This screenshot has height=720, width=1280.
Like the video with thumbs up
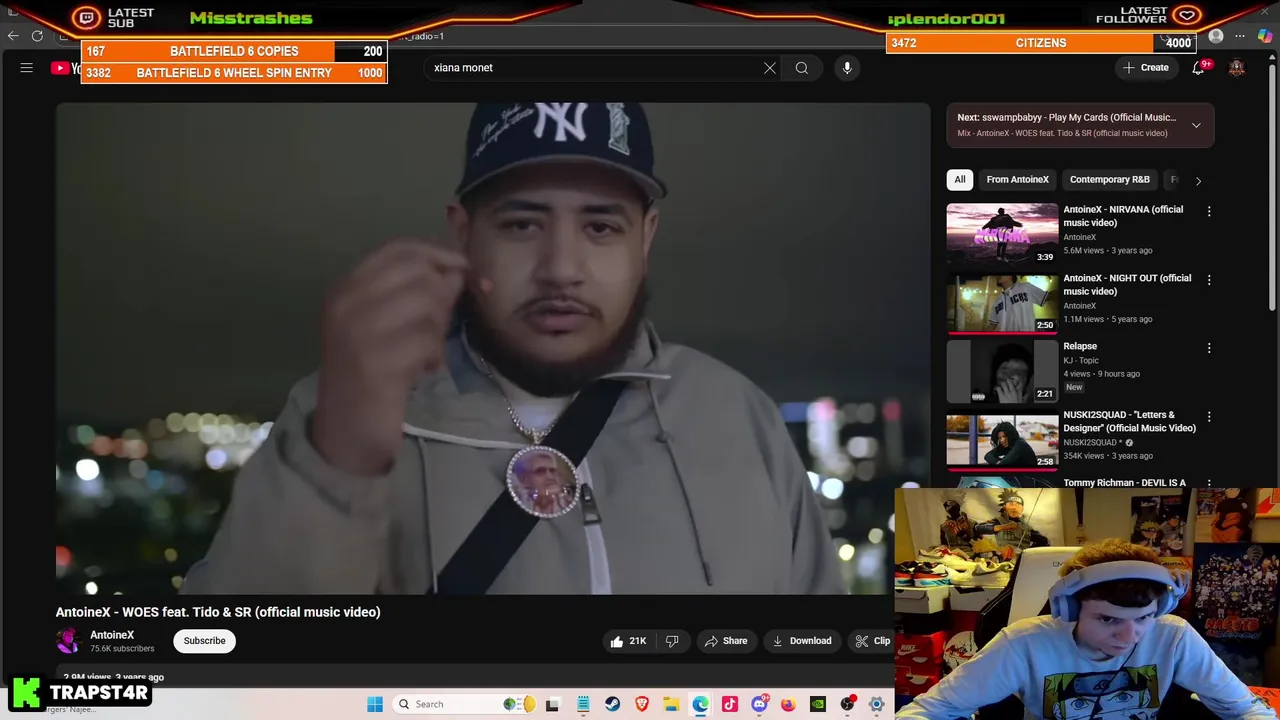coord(629,641)
